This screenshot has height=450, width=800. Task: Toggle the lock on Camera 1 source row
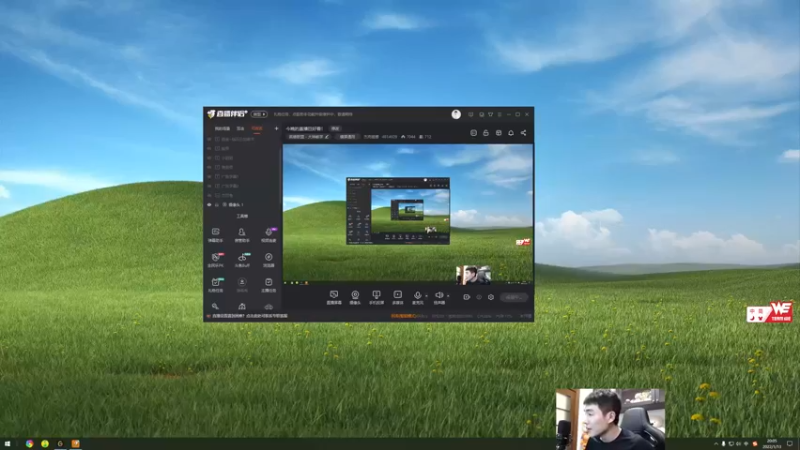coord(217,205)
